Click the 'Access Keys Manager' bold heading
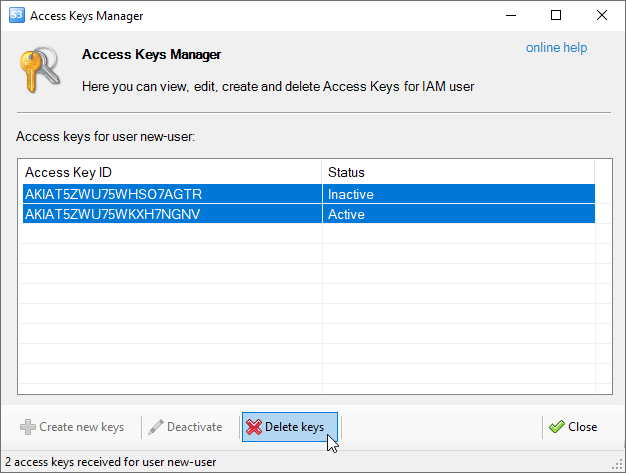This screenshot has width=626, height=473. 151,54
